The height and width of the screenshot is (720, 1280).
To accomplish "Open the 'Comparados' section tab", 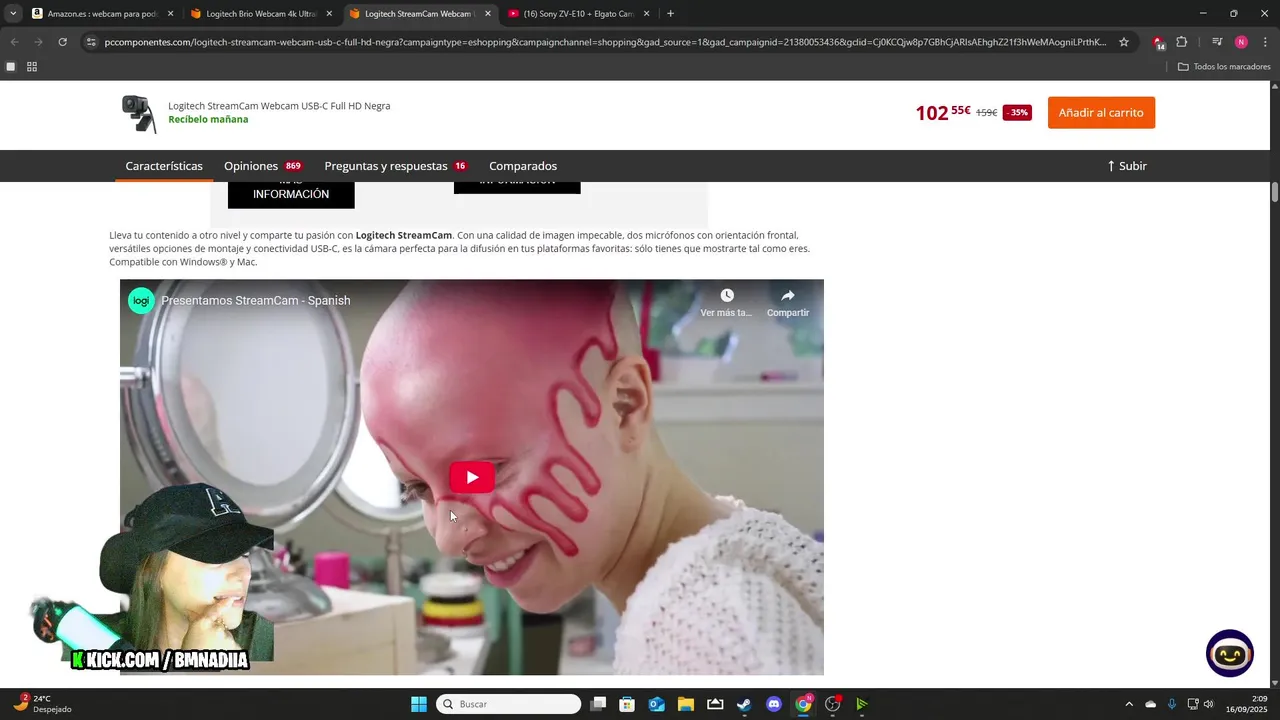I will [x=523, y=166].
